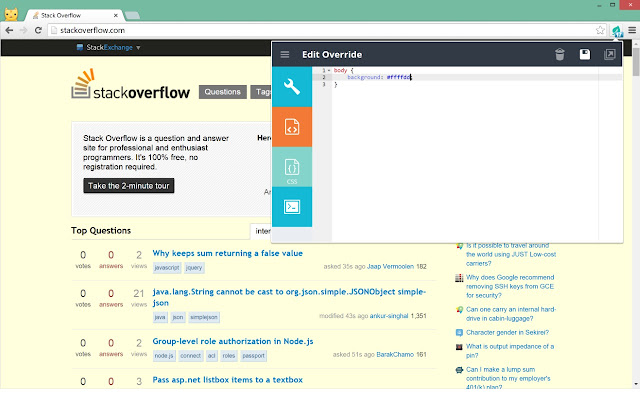Click the acl tag
This screenshot has width=640, height=400.
tap(211, 356)
